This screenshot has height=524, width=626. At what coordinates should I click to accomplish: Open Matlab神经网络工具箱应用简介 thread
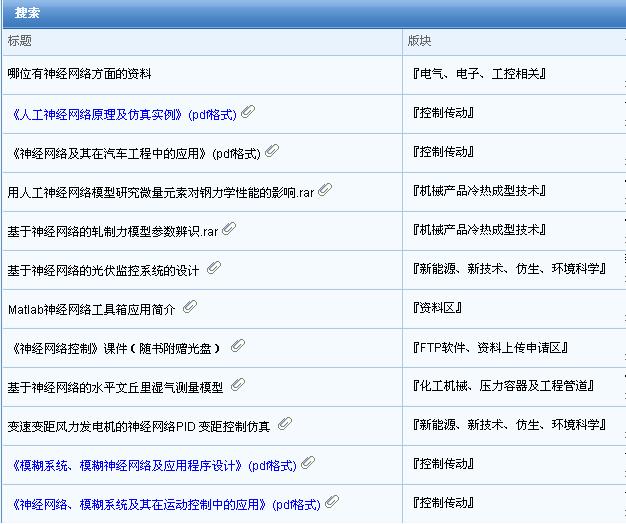[x=91, y=310]
